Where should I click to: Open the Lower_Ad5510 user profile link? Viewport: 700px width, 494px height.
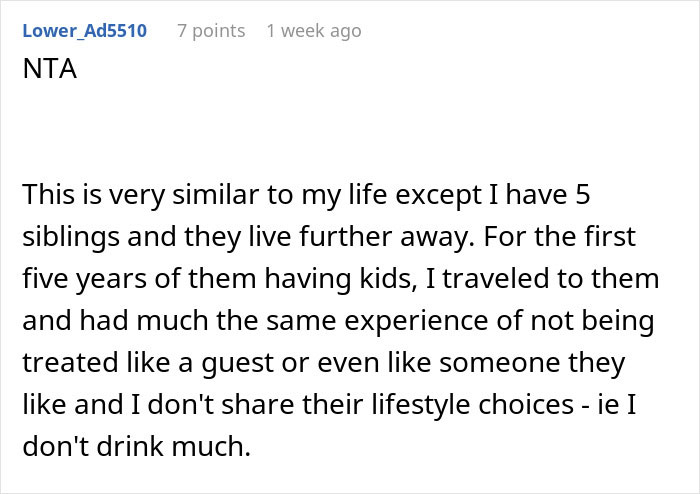[84, 31]
